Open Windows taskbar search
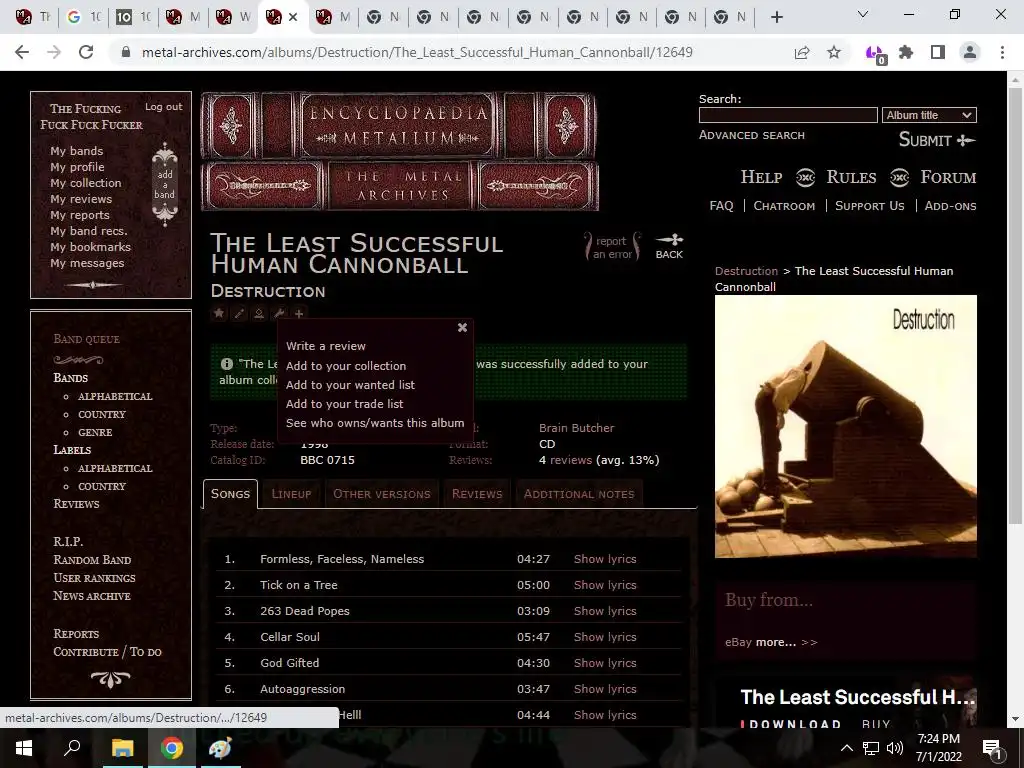The height and width of the screenshot is (768, 1024). [72, 748]
